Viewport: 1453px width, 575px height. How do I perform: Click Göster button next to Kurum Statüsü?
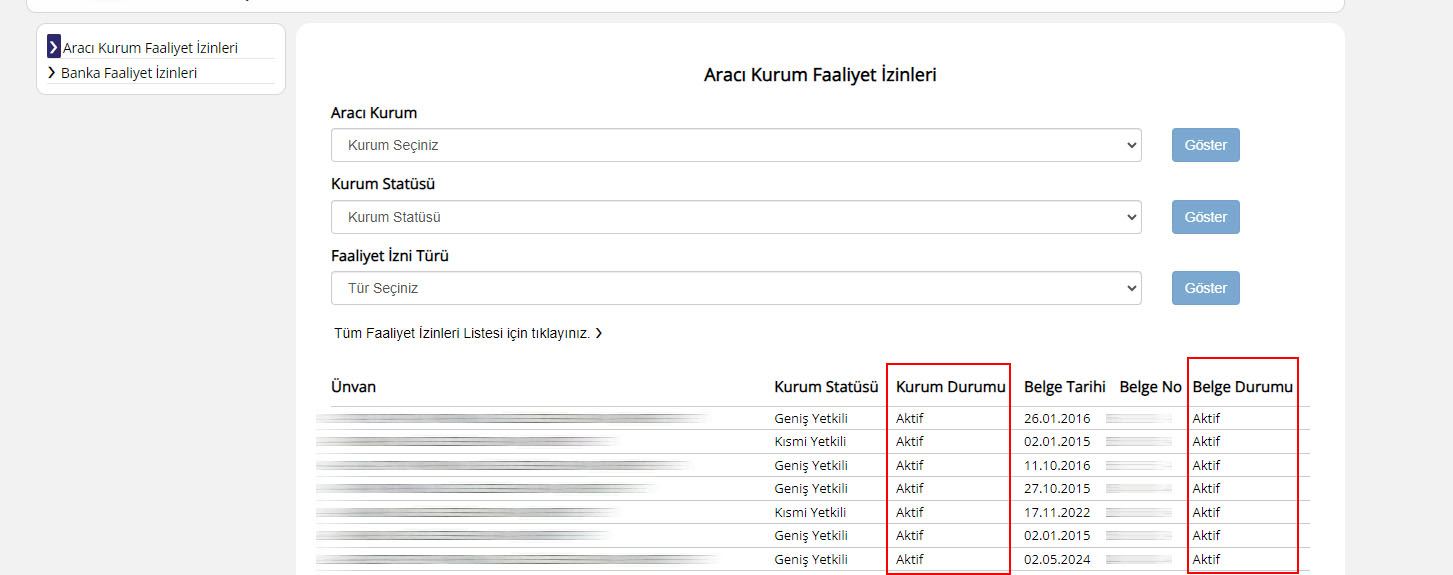pos(1206,217)
